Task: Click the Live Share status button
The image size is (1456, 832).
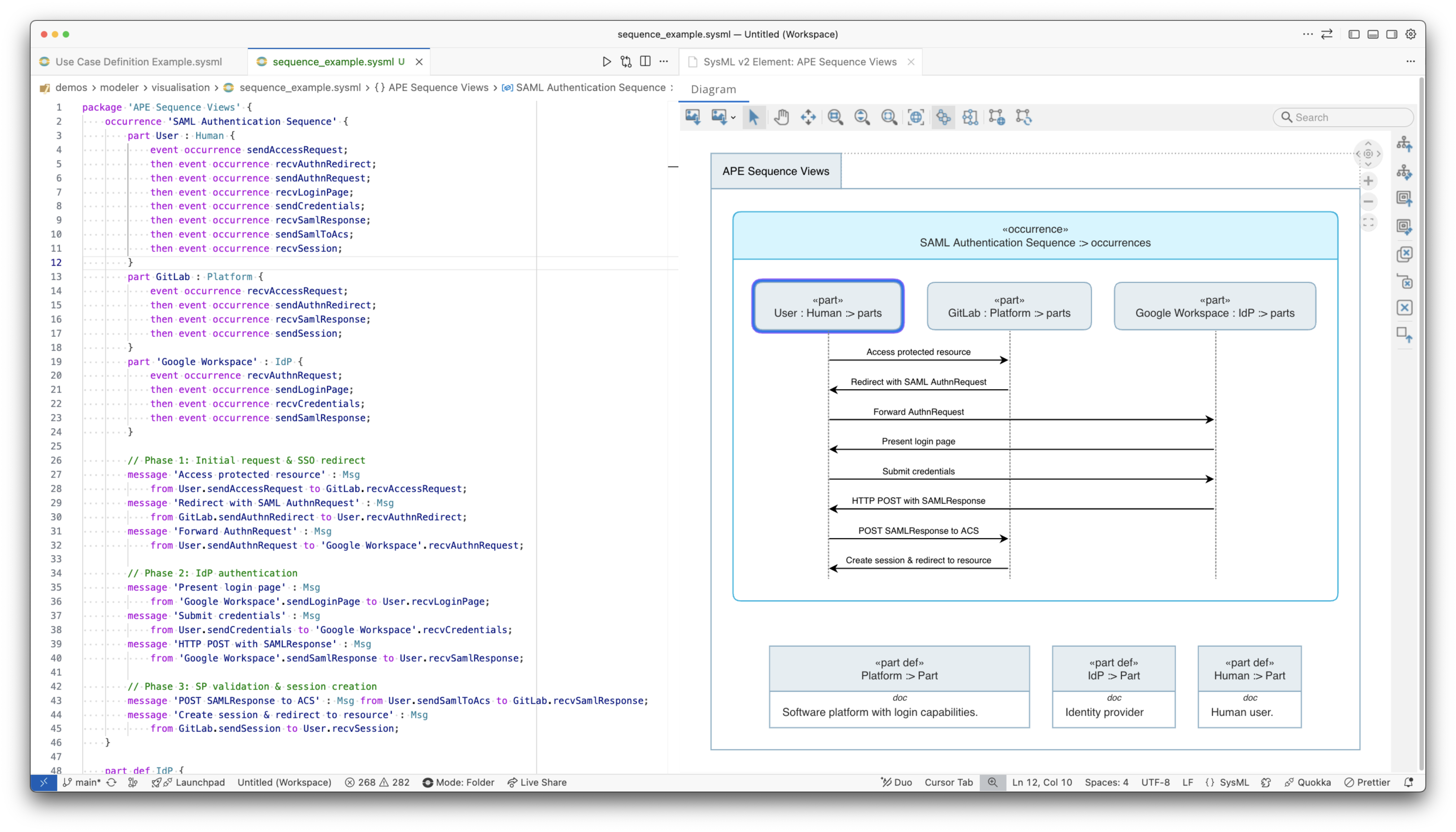Action: pyautogui.click(x=536, y=782)
